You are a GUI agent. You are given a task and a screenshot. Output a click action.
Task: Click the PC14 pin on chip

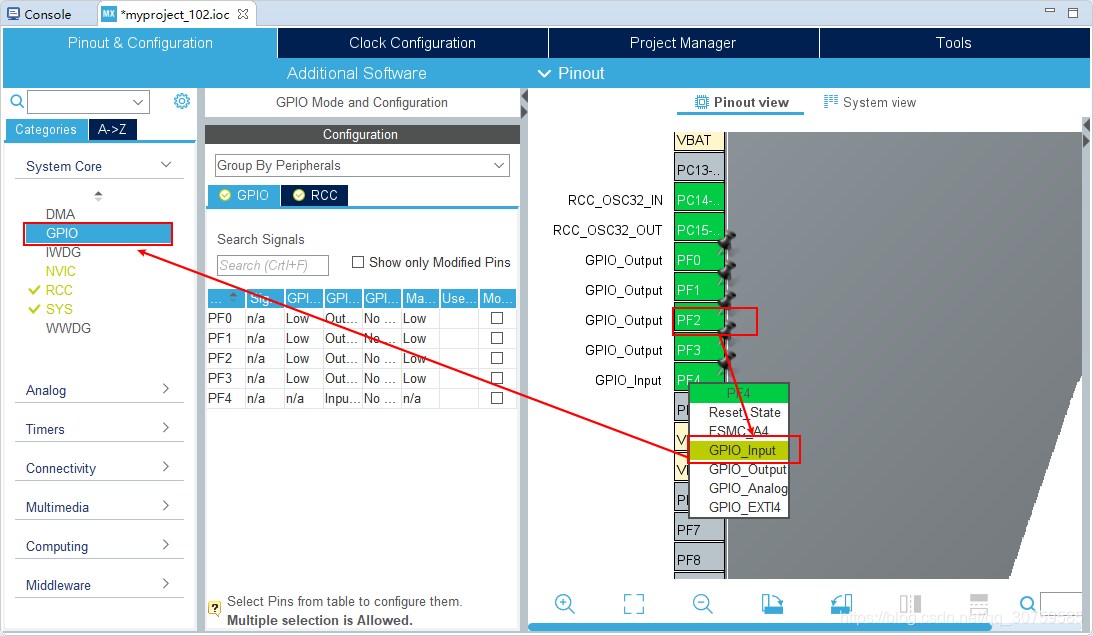(x=699, y=200)
